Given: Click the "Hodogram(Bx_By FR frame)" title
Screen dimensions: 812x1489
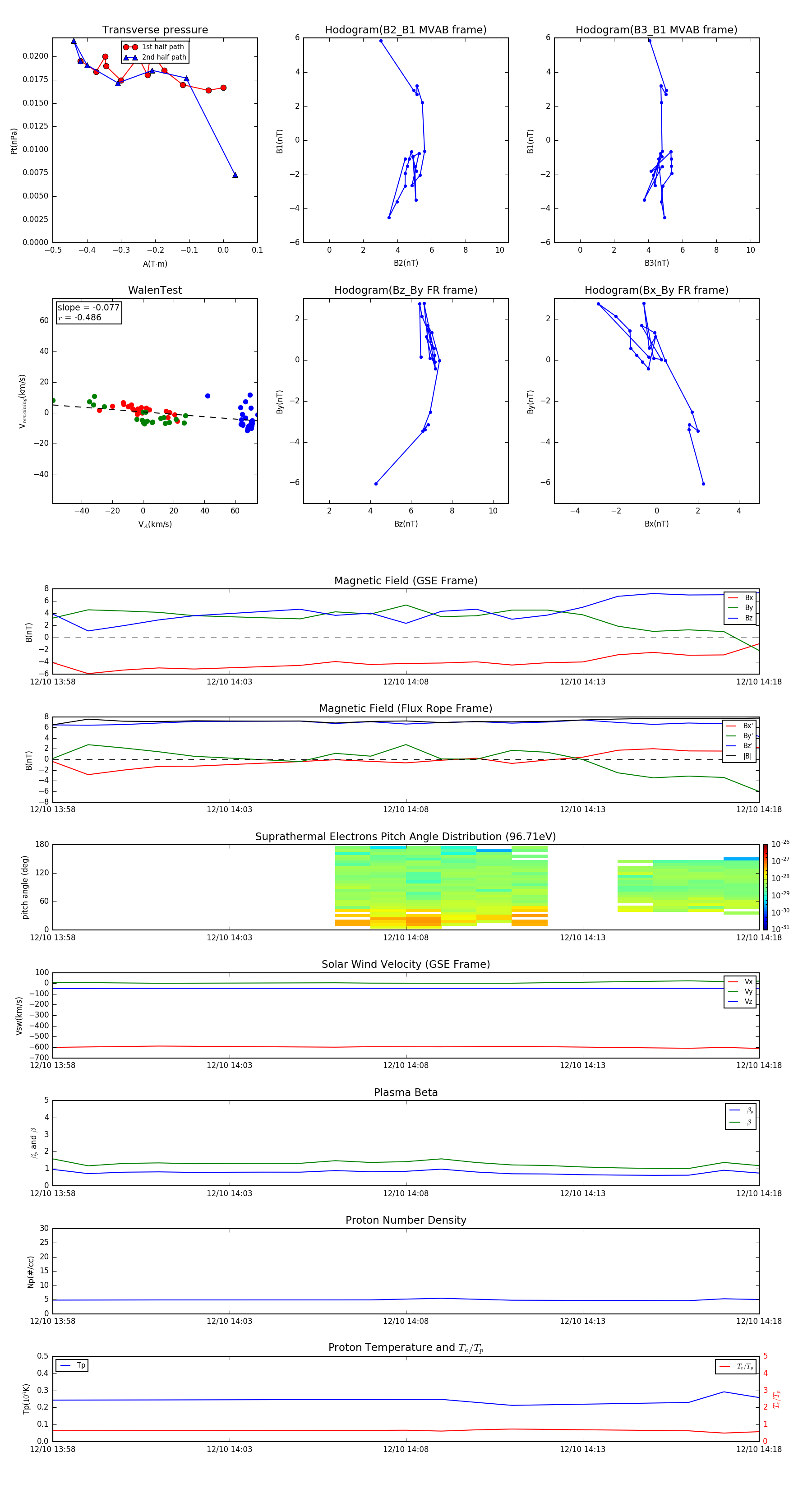Looking at the screenshot, I should tap(656, 290).
